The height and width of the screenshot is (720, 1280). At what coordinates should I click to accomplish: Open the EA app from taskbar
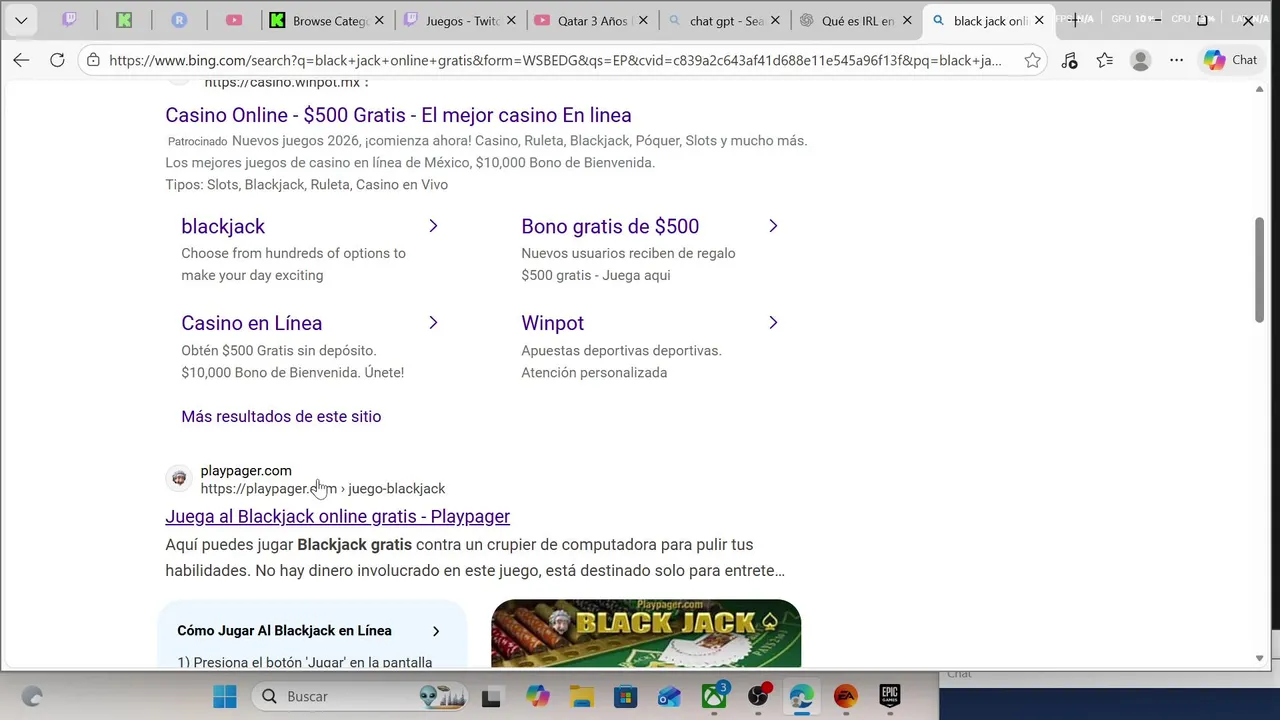click(x=846, y=696)
